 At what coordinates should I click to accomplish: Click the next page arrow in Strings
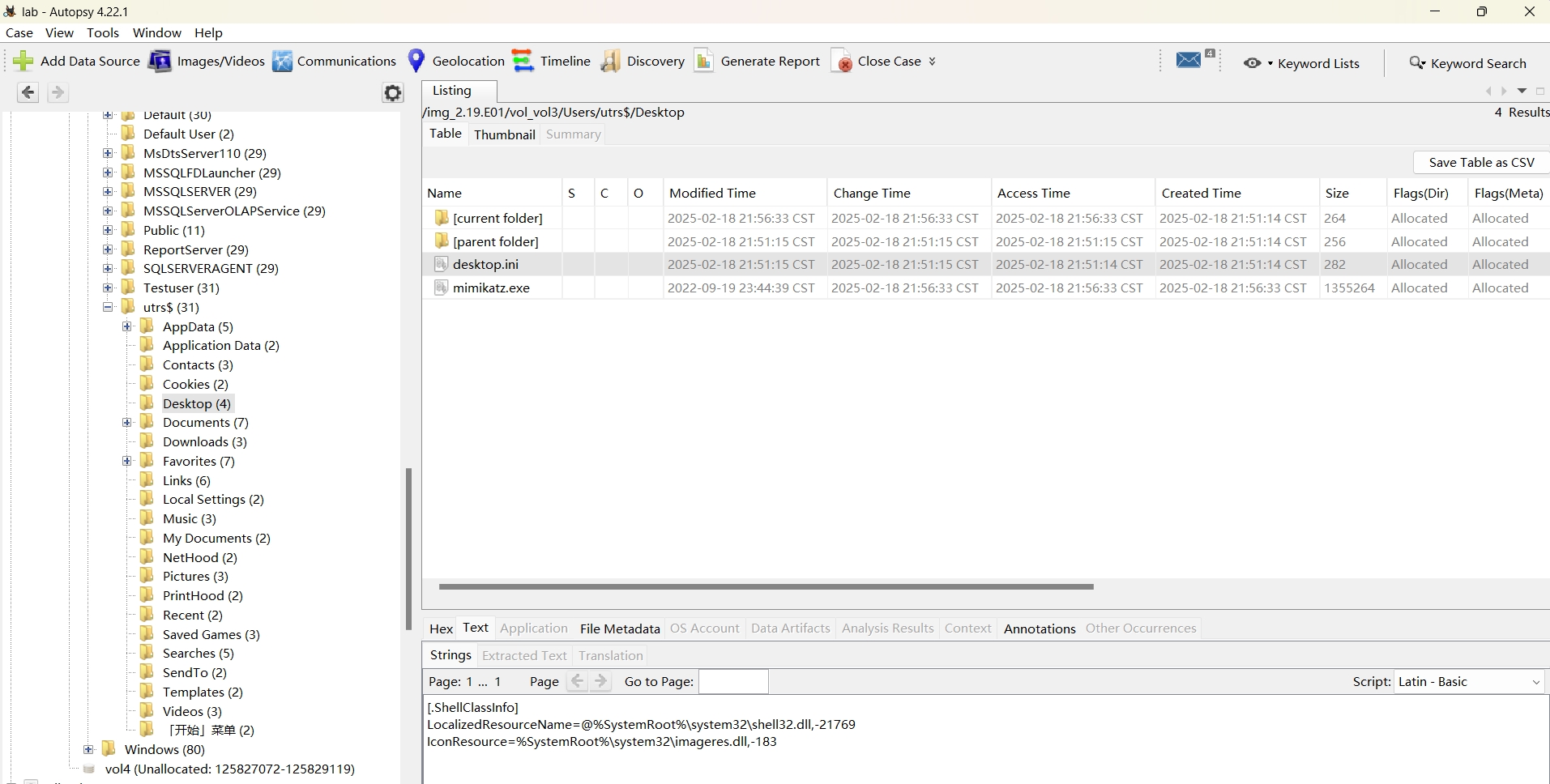pyautogui.click(x=600, y=681)
